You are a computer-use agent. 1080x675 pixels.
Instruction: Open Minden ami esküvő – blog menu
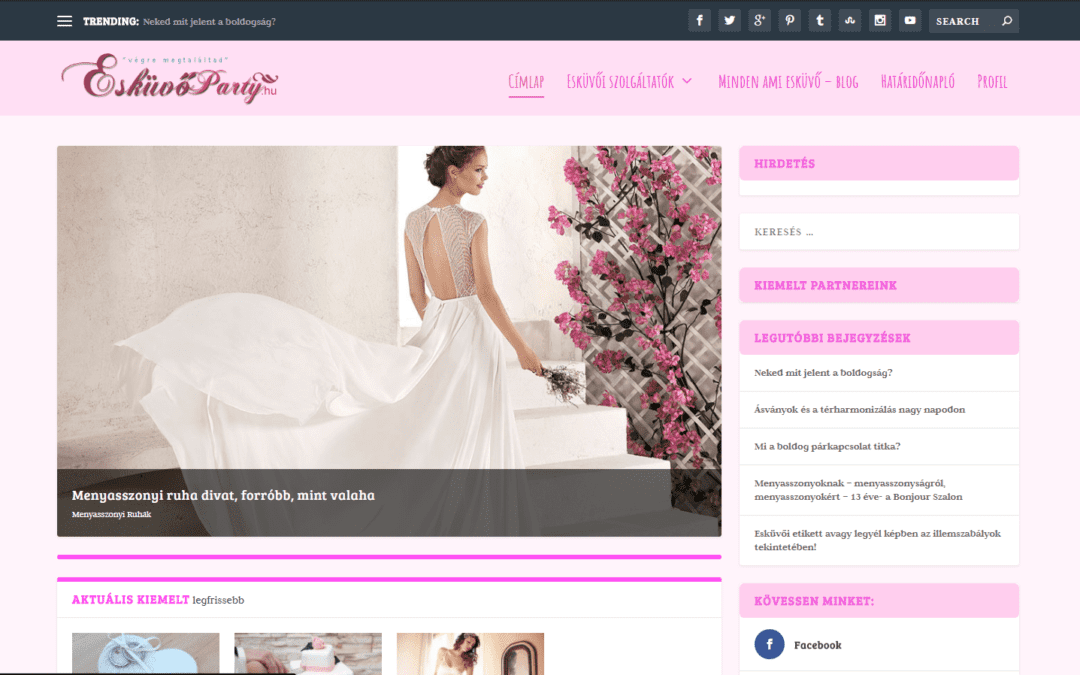[x=788, y=82]
